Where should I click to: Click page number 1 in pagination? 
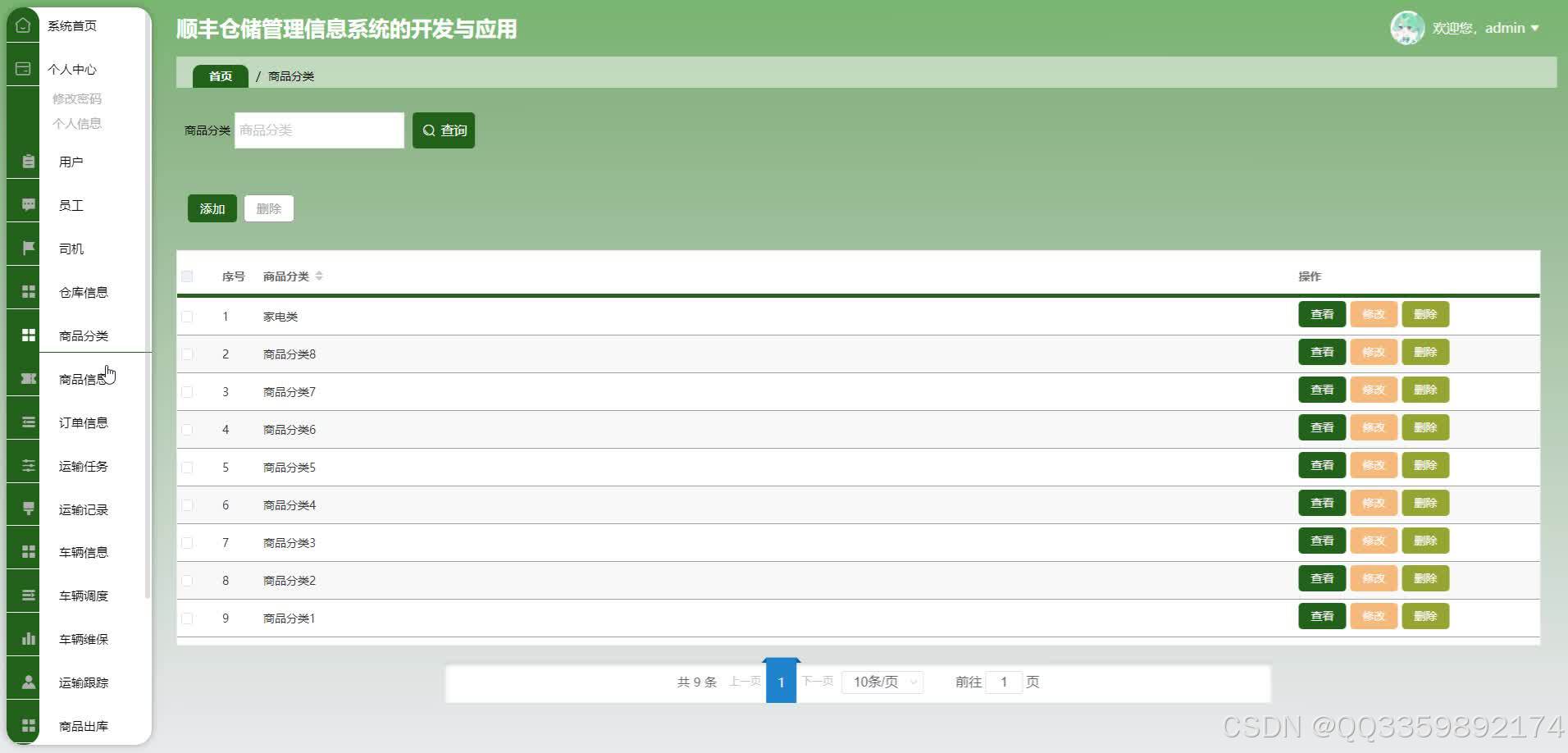click(x=781, y=682)
